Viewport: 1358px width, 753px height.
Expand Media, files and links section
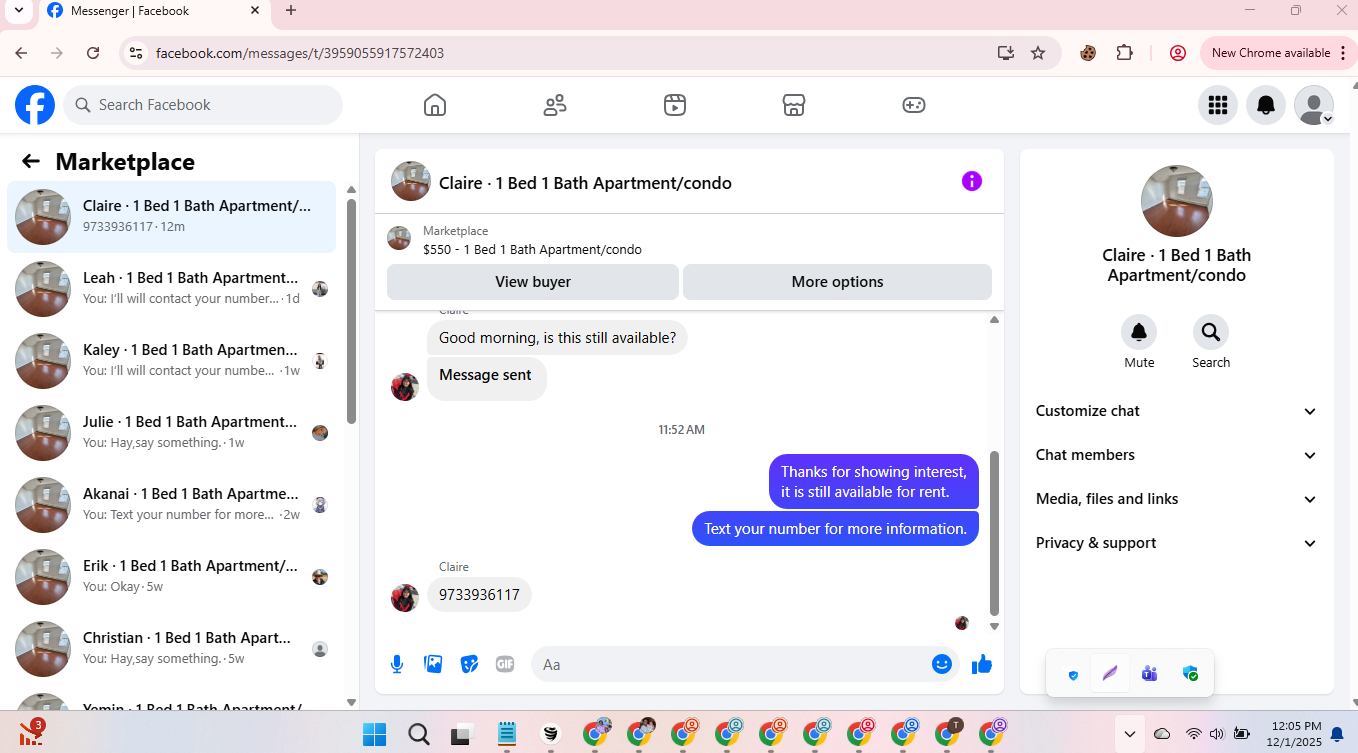coord(1177,499)
